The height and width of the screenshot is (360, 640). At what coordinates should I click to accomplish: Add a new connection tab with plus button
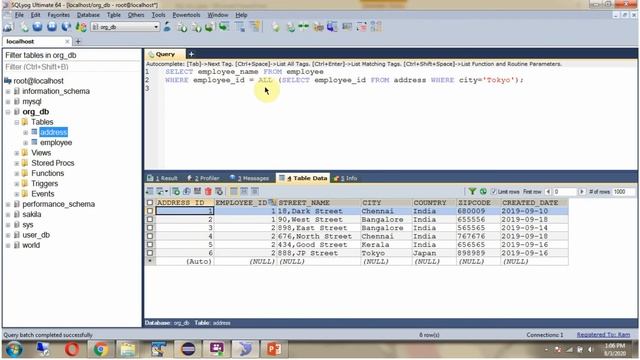click(78, 42)
